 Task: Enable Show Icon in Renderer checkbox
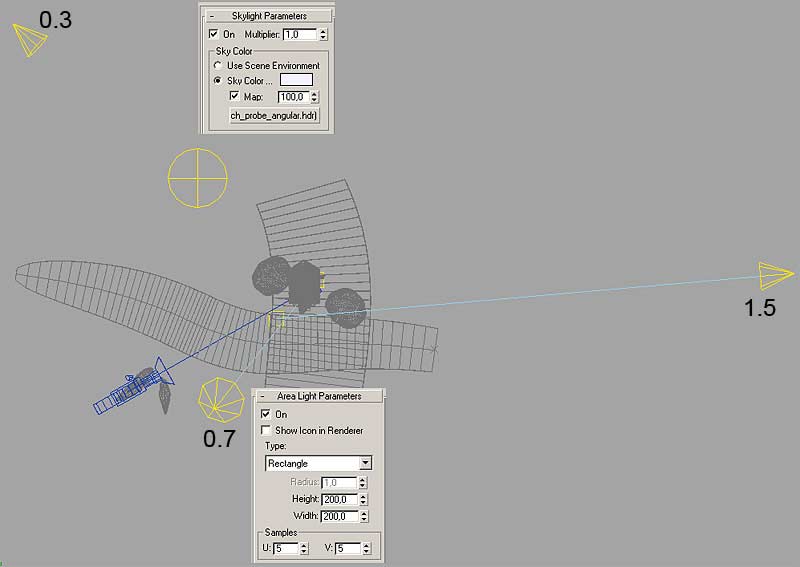[265, 430]
